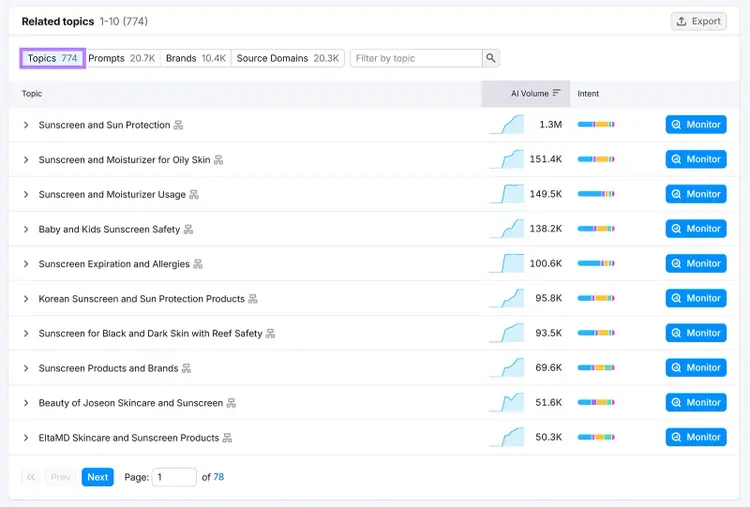750x507 pixels.
Task: Monitor Sunscreen for Black and Dark Skin topic
Action: point(696,333)
